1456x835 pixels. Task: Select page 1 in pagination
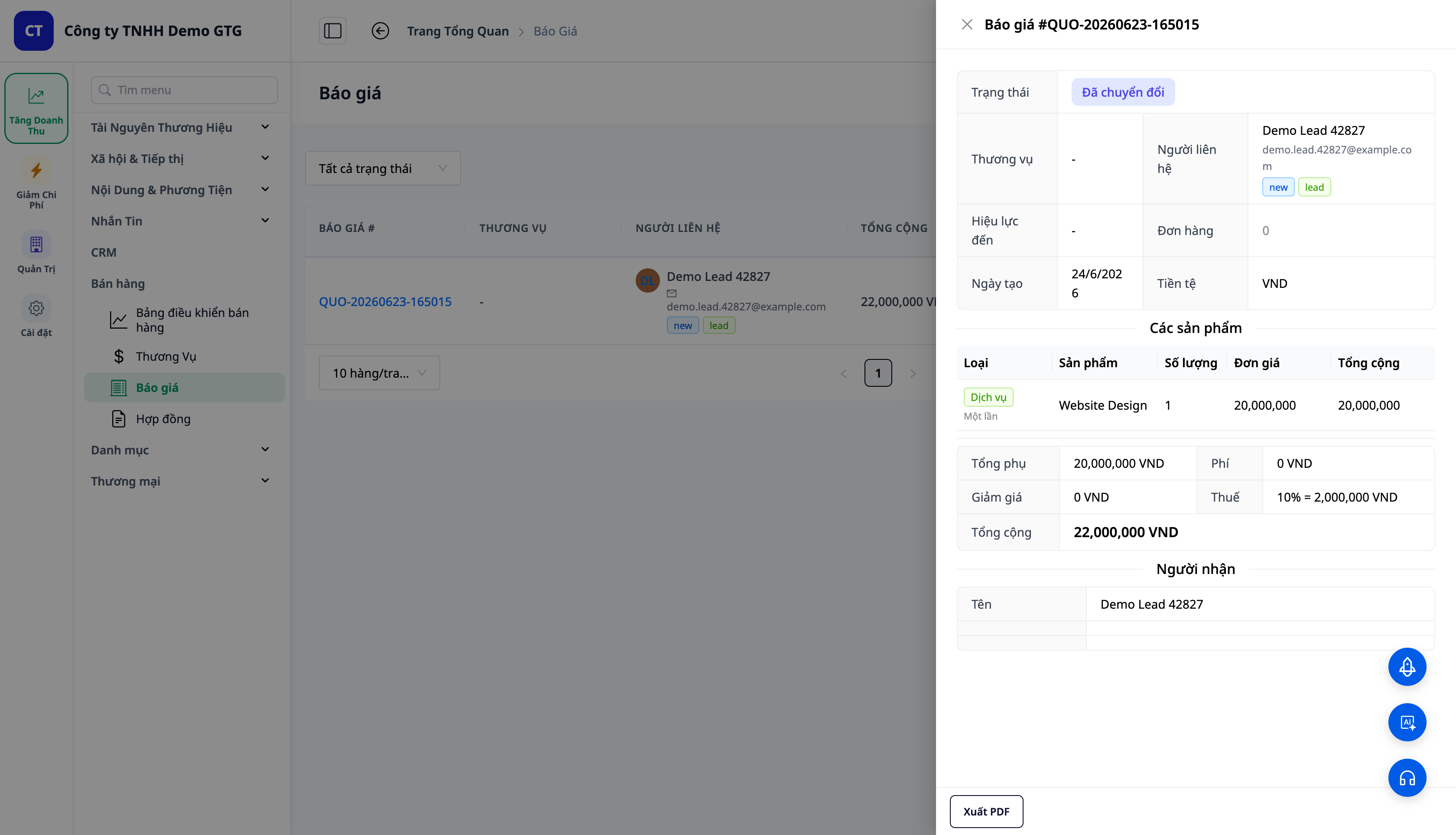click(x=878, y=373)
